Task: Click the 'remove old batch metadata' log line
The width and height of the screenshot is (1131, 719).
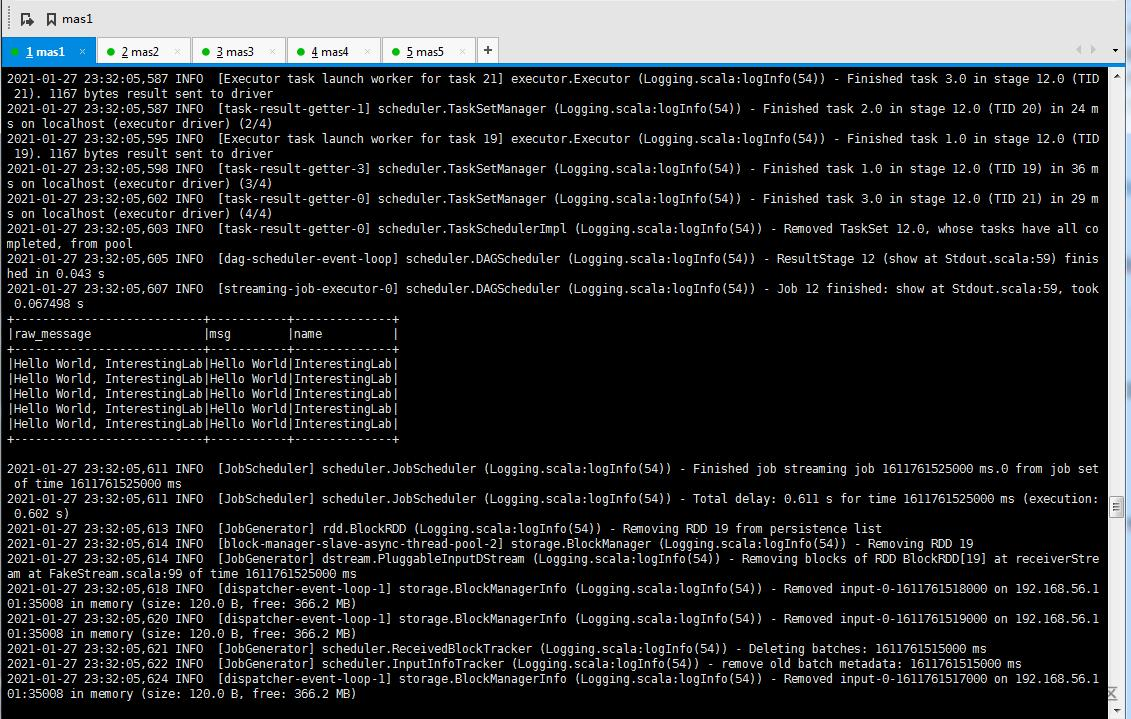Action: click(514, 664)
